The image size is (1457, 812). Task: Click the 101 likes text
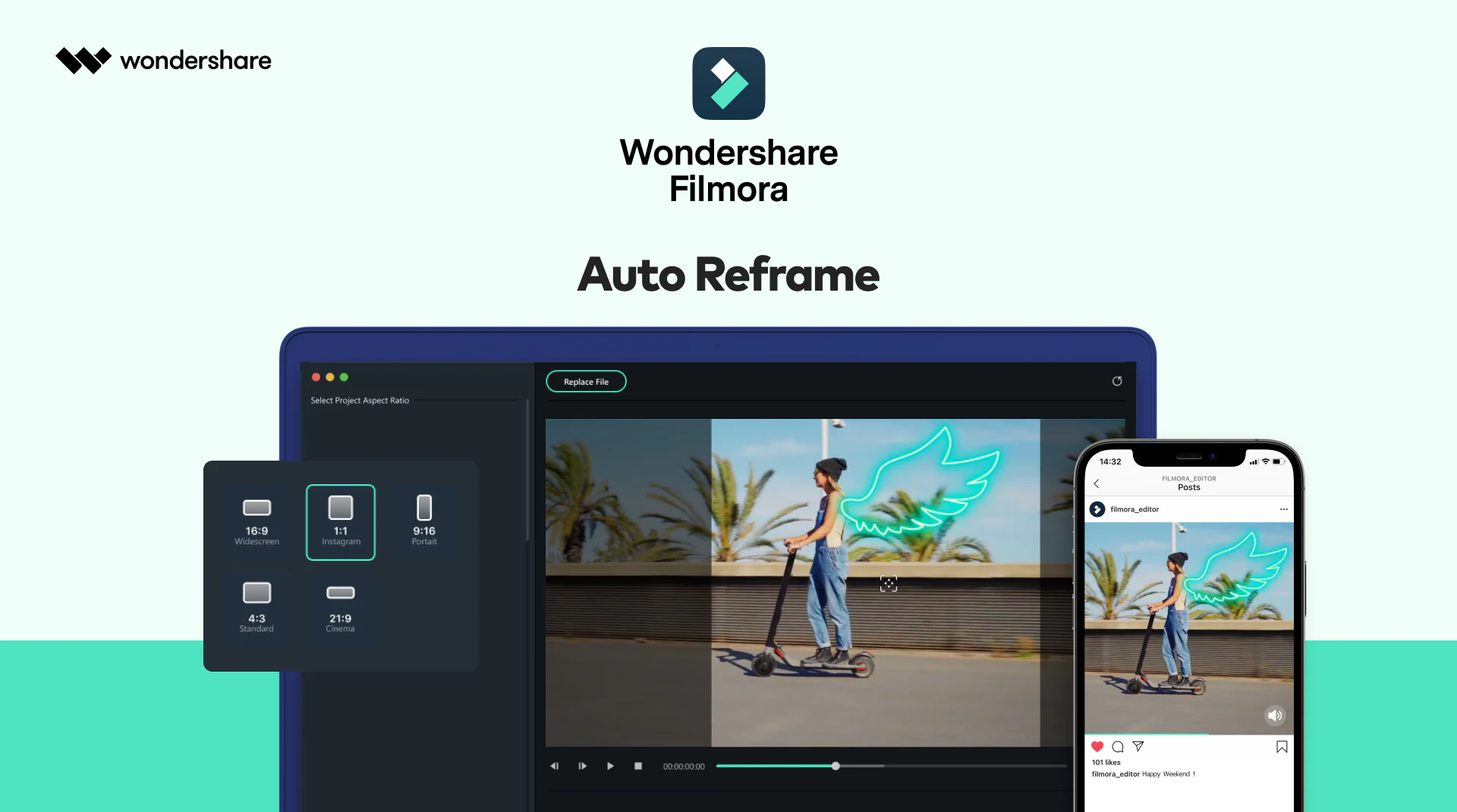click(x=1106, y=763)
